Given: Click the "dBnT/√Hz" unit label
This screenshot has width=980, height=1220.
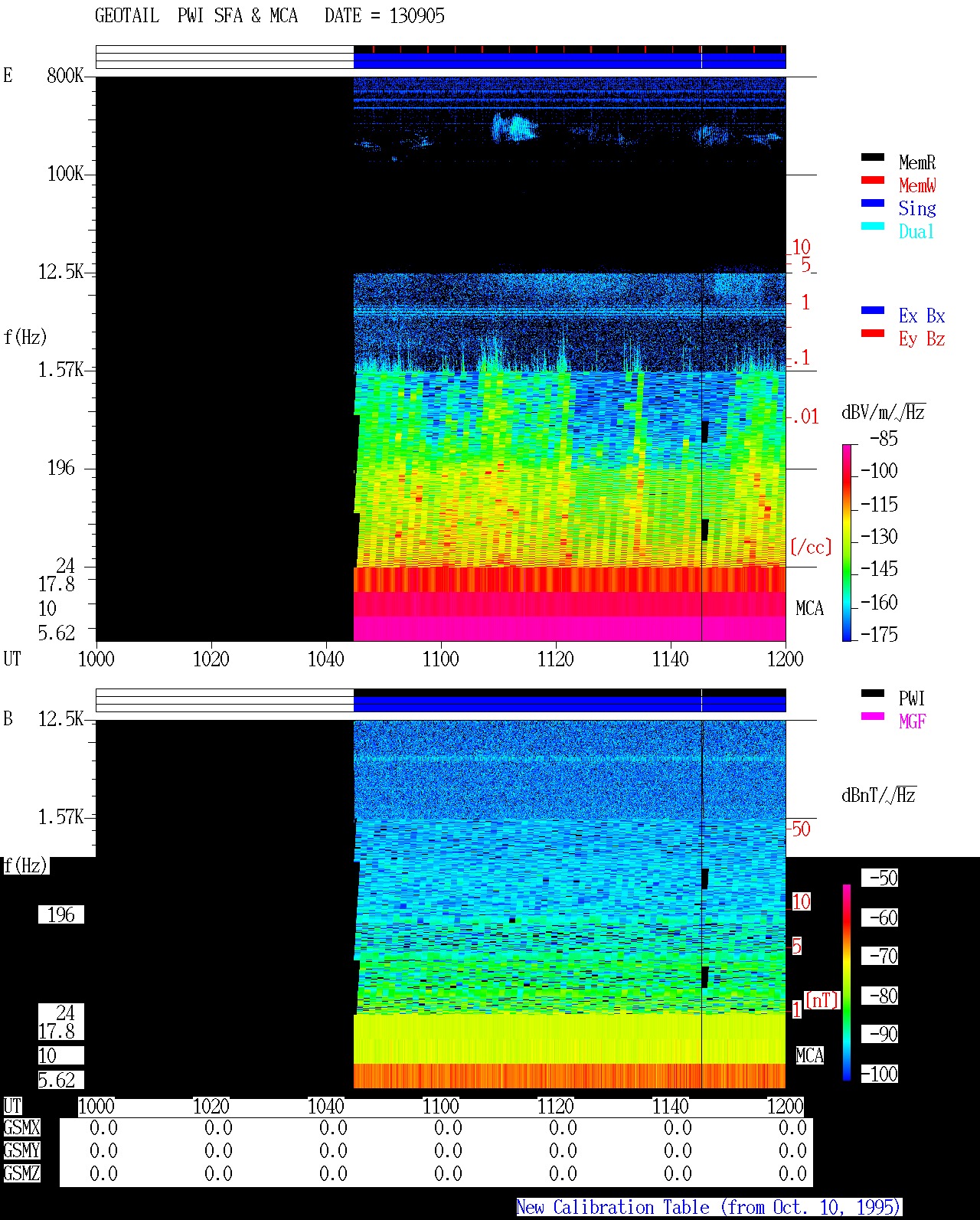Looking at the screenshot, I should pos(879,795).
